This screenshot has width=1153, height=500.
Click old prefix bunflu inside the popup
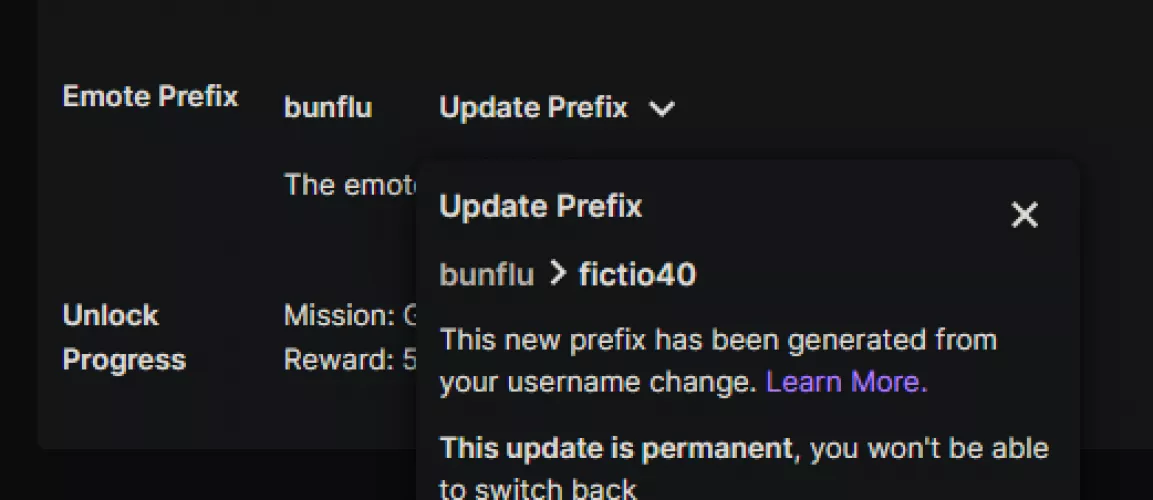pyautogui.click(x=487, y=274)
